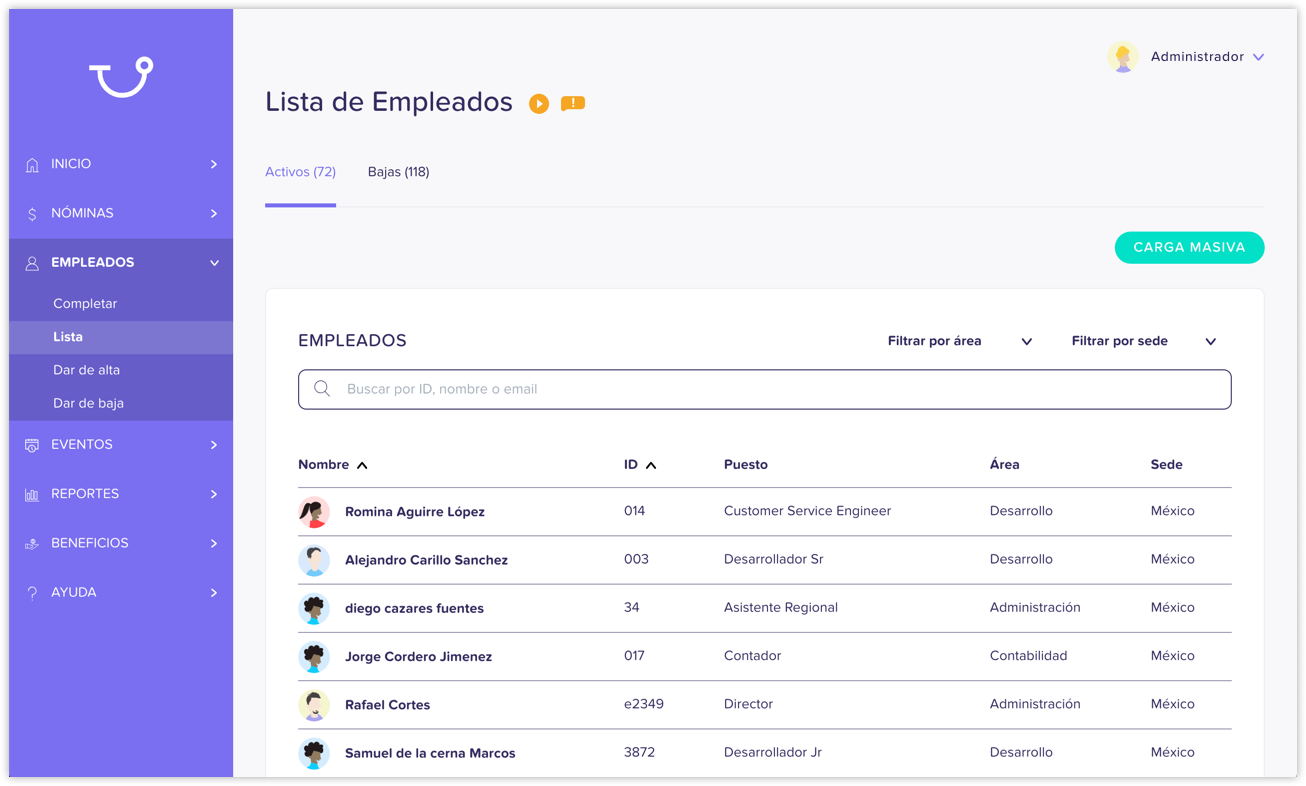Click the app logo in the sidebar
The width and height of the screenshot is (1306, 786).
coord(121,77)
